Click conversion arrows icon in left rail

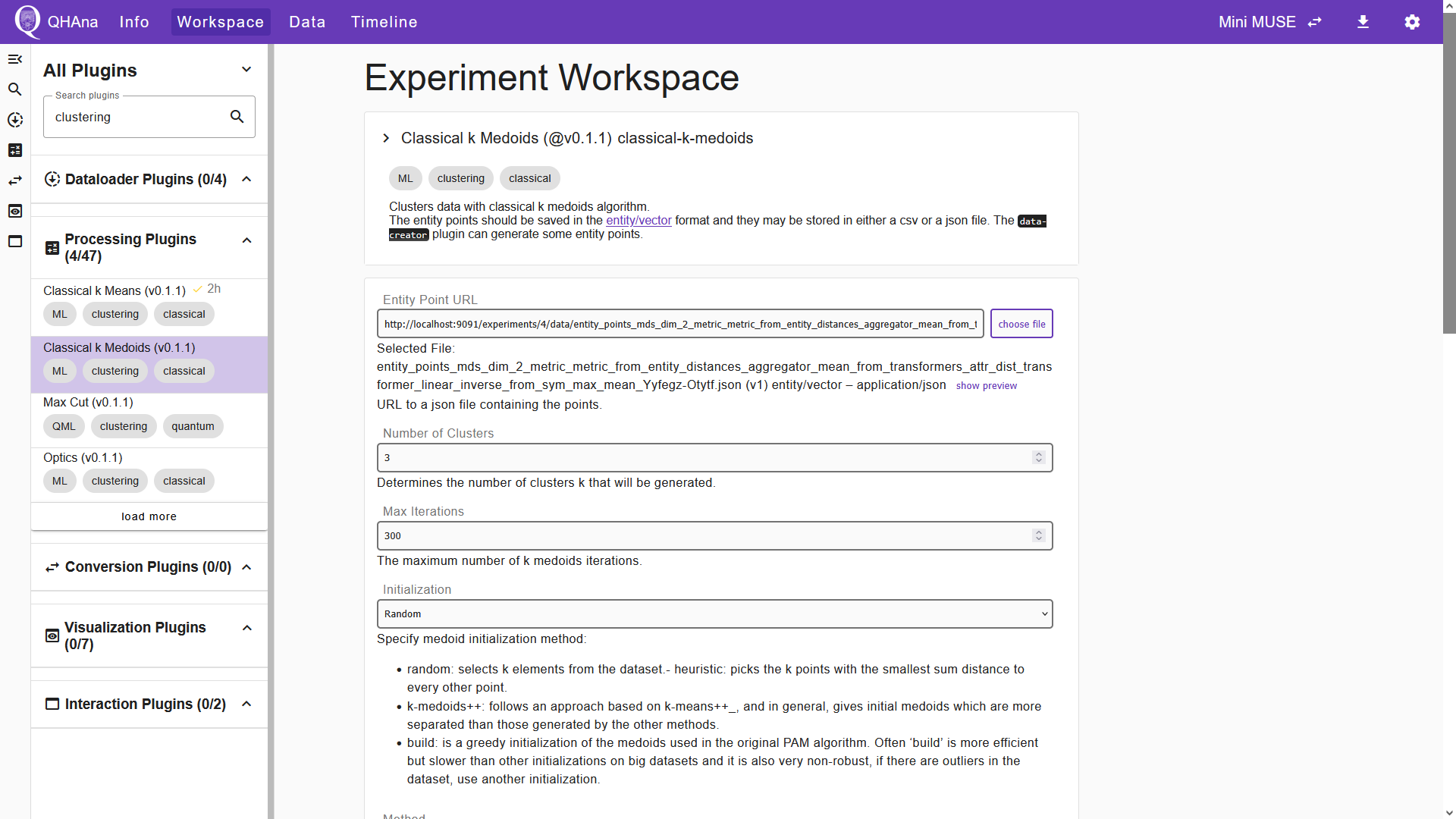(15, 180)
